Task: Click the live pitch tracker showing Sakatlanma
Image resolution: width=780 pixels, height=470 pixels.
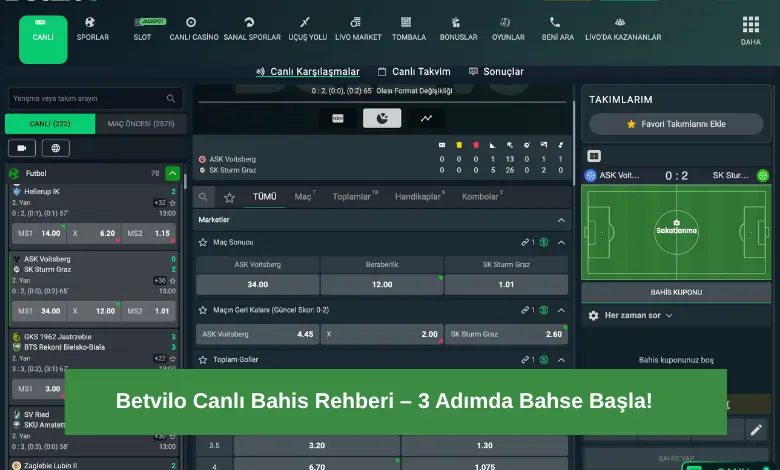Action: coord(677,232)
